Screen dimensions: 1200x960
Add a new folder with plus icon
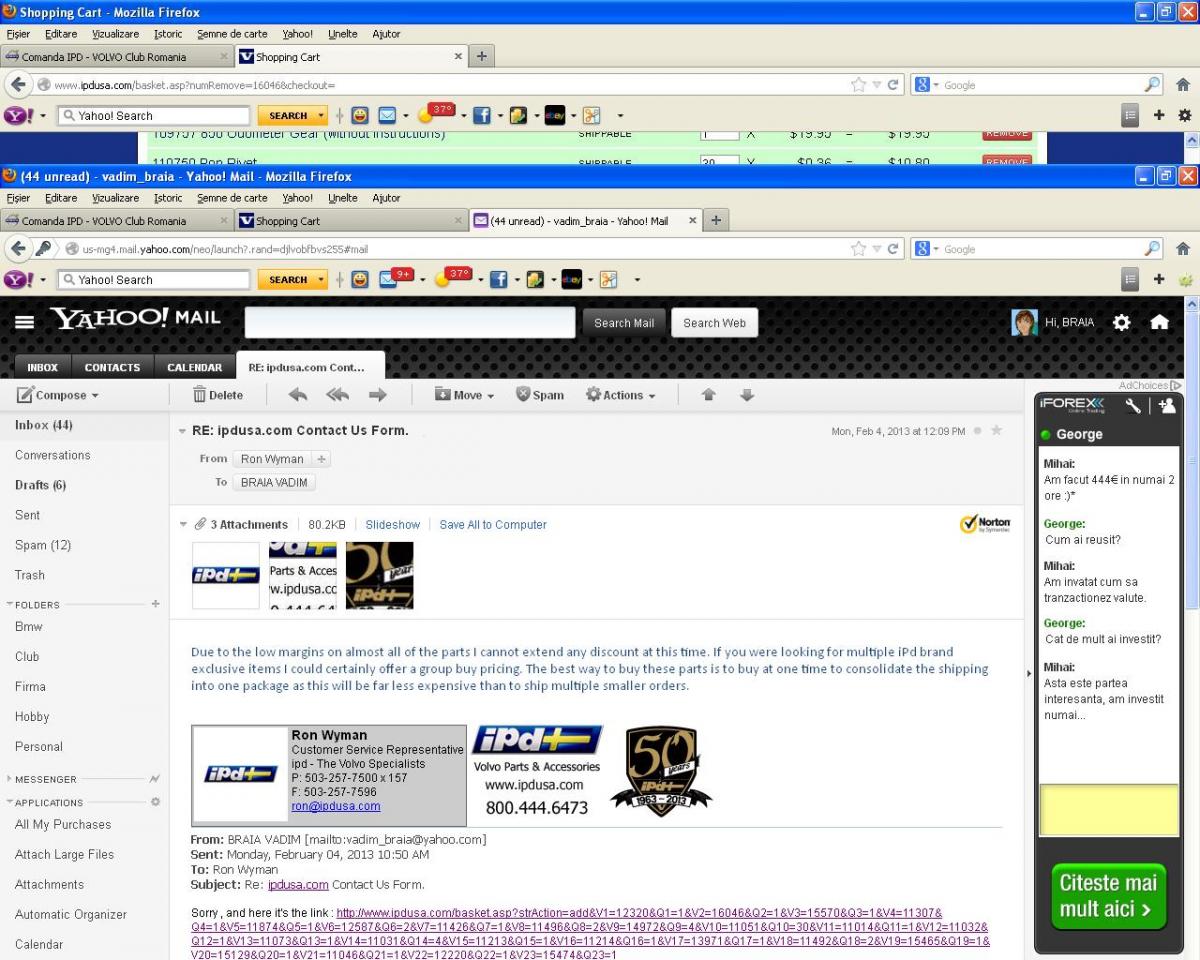pos(155,604)
